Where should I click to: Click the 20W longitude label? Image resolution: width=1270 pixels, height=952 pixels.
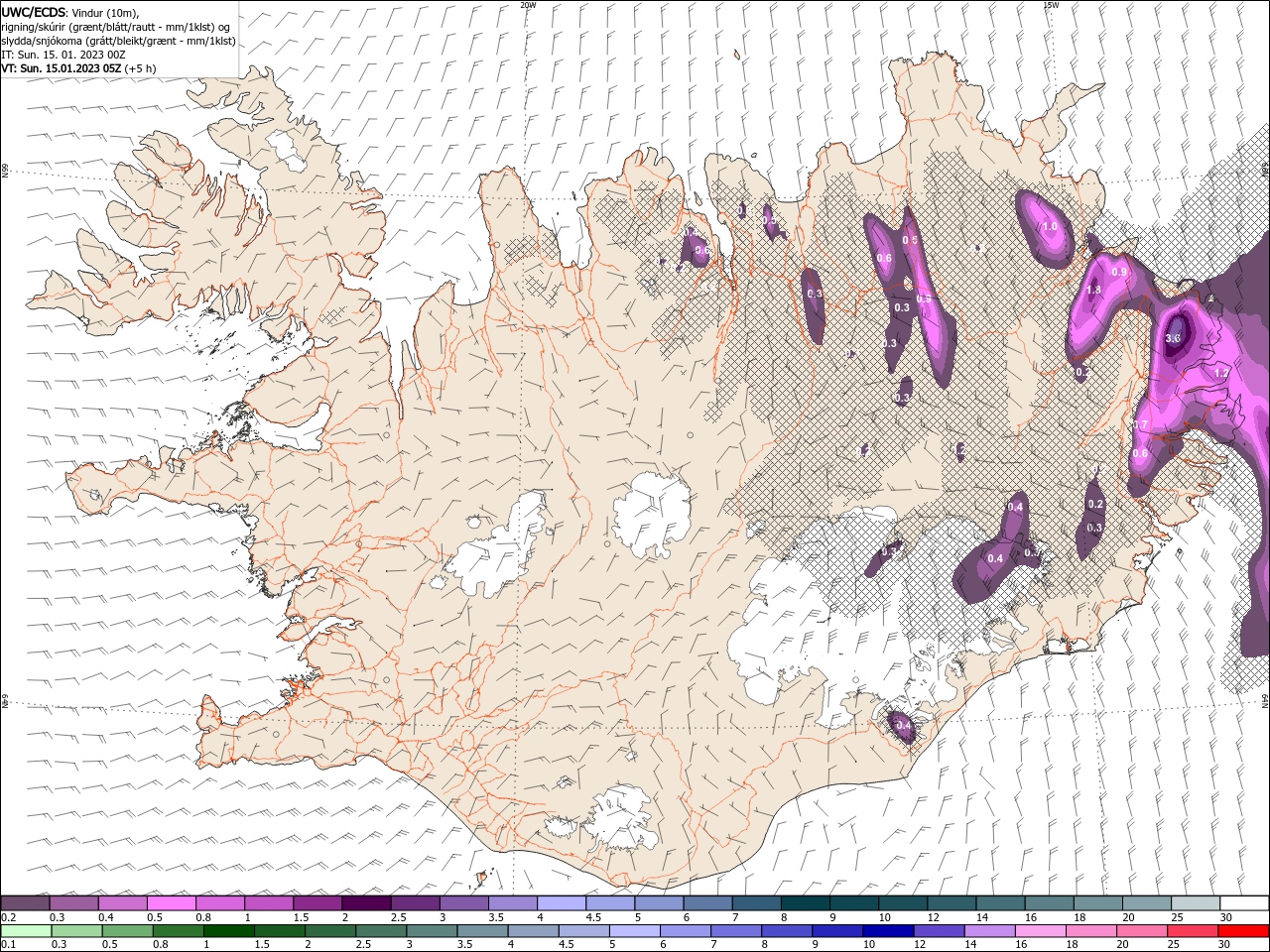(x=529, y=5)
